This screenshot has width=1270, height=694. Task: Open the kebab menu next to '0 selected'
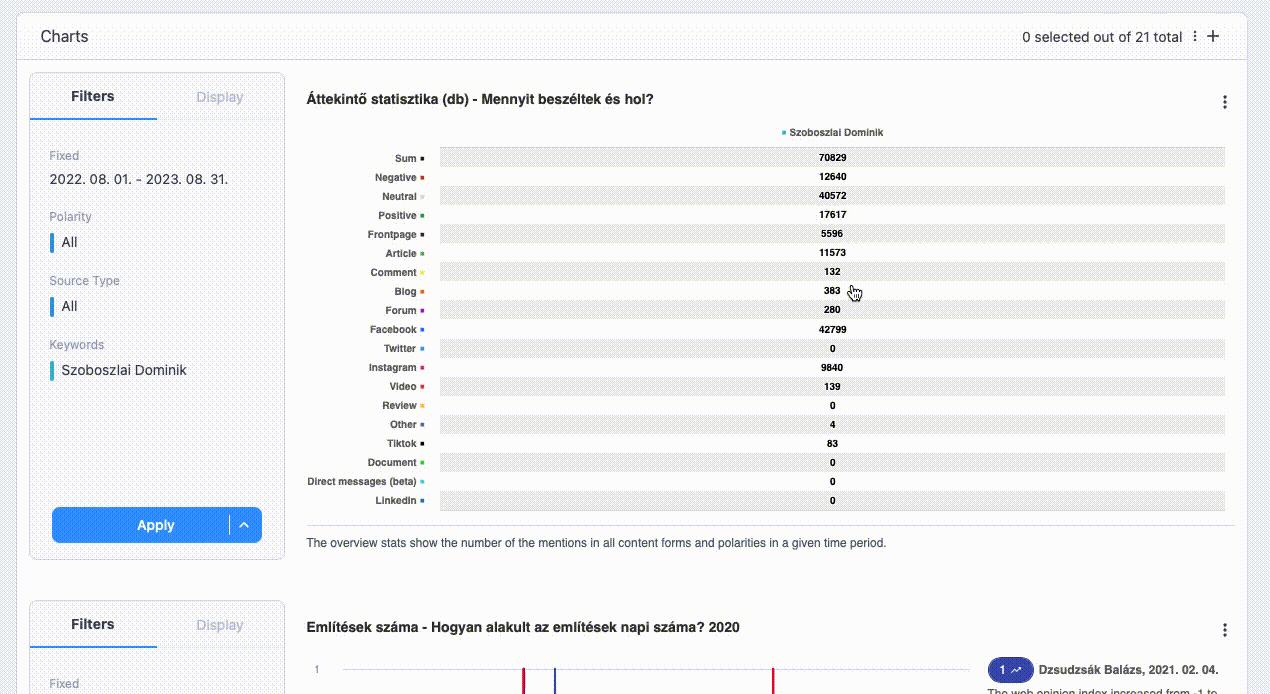(1194, 35)
